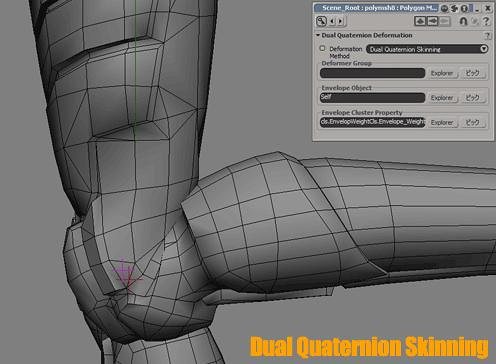Image resolution: width=496 pixels, height=364 pixels.
Task: Click Explorer button for Deformer Group
Action: click(x=442, y=73)
